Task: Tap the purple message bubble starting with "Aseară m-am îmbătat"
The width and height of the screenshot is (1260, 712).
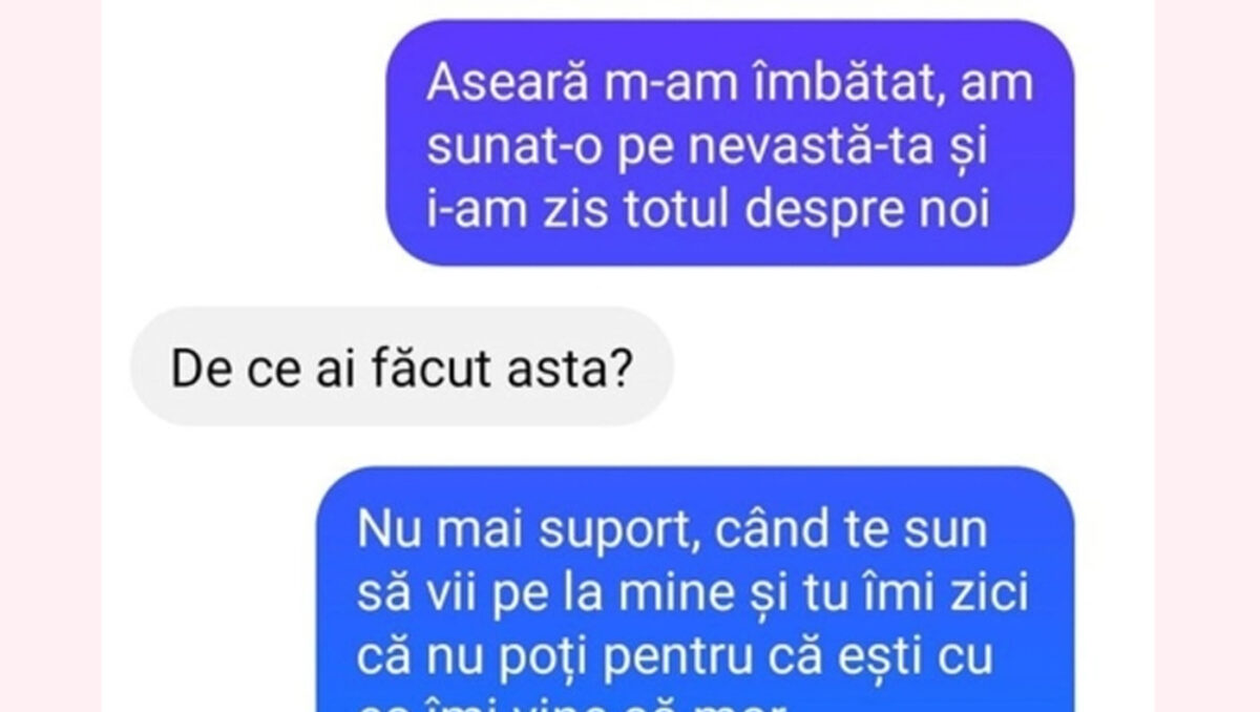Action: pyautogui.click(x=730, y=143)
